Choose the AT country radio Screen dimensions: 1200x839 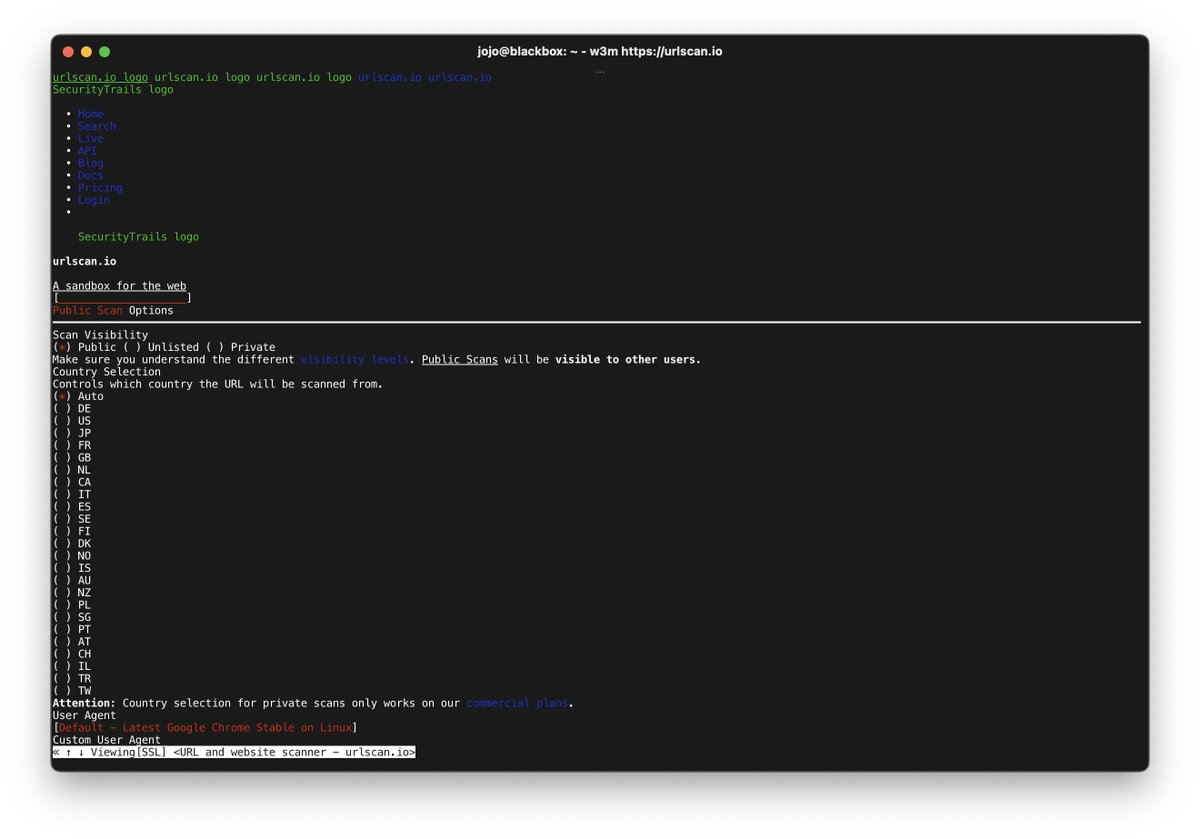click(x=62, y=641)
